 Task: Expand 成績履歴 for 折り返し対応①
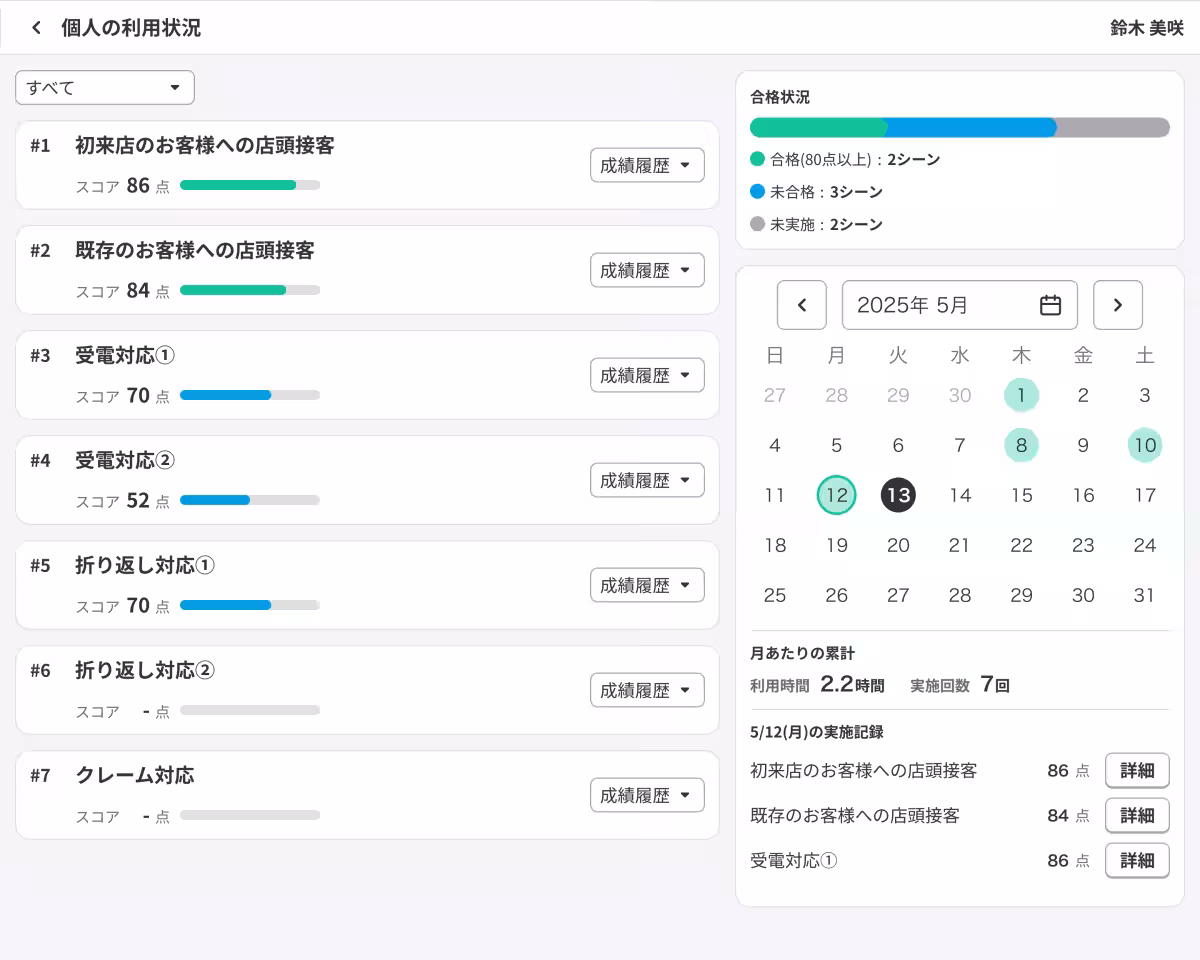647,585
